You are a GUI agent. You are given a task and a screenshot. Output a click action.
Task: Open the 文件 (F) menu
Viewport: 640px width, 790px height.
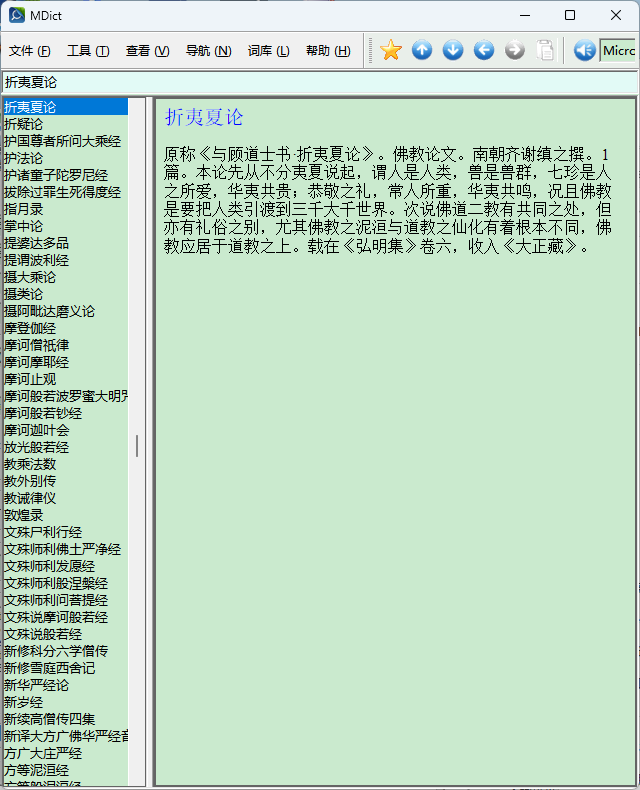coord(30,51)
